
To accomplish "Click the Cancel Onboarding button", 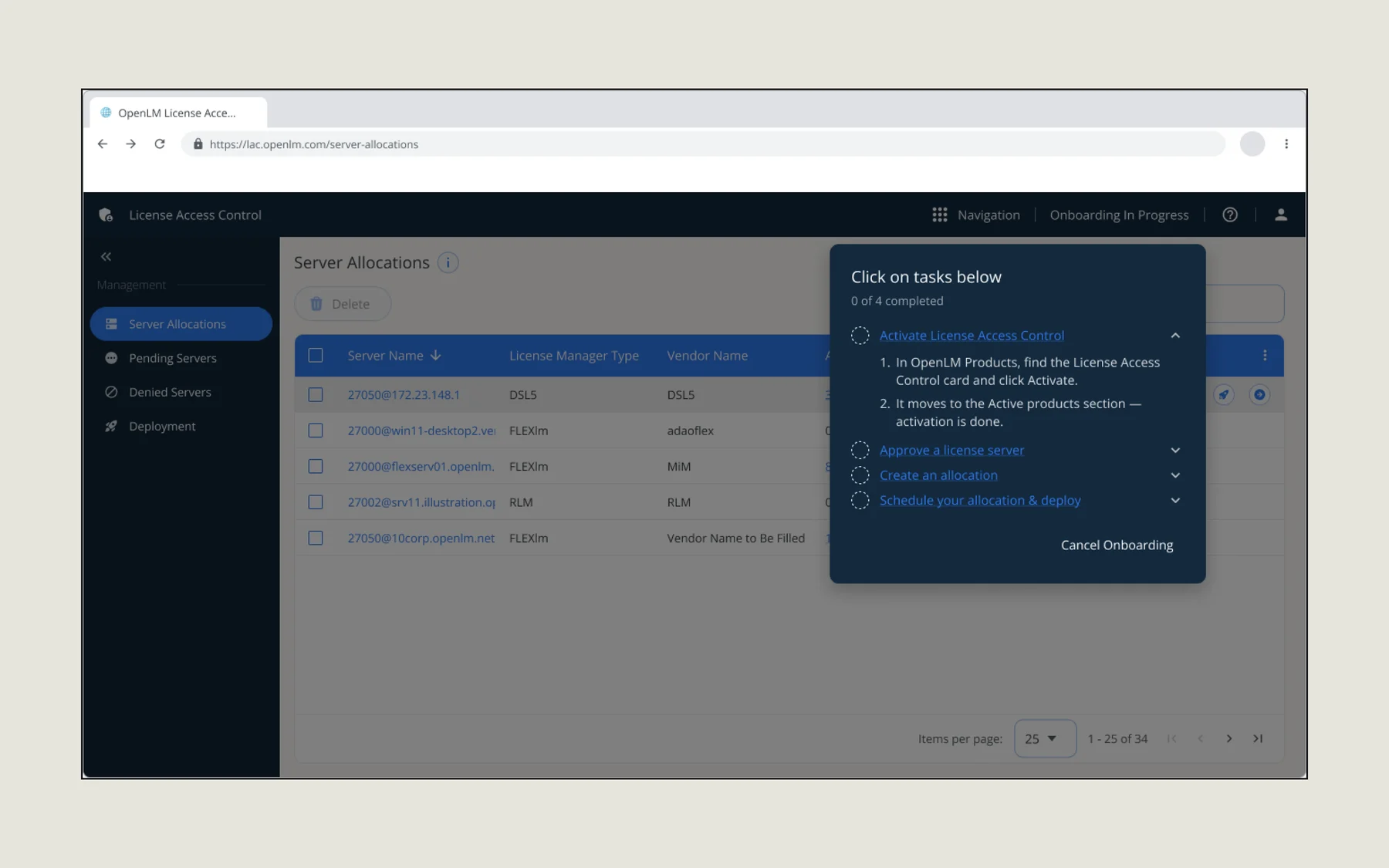I will pyautogui.click(x=1117, y=545).
